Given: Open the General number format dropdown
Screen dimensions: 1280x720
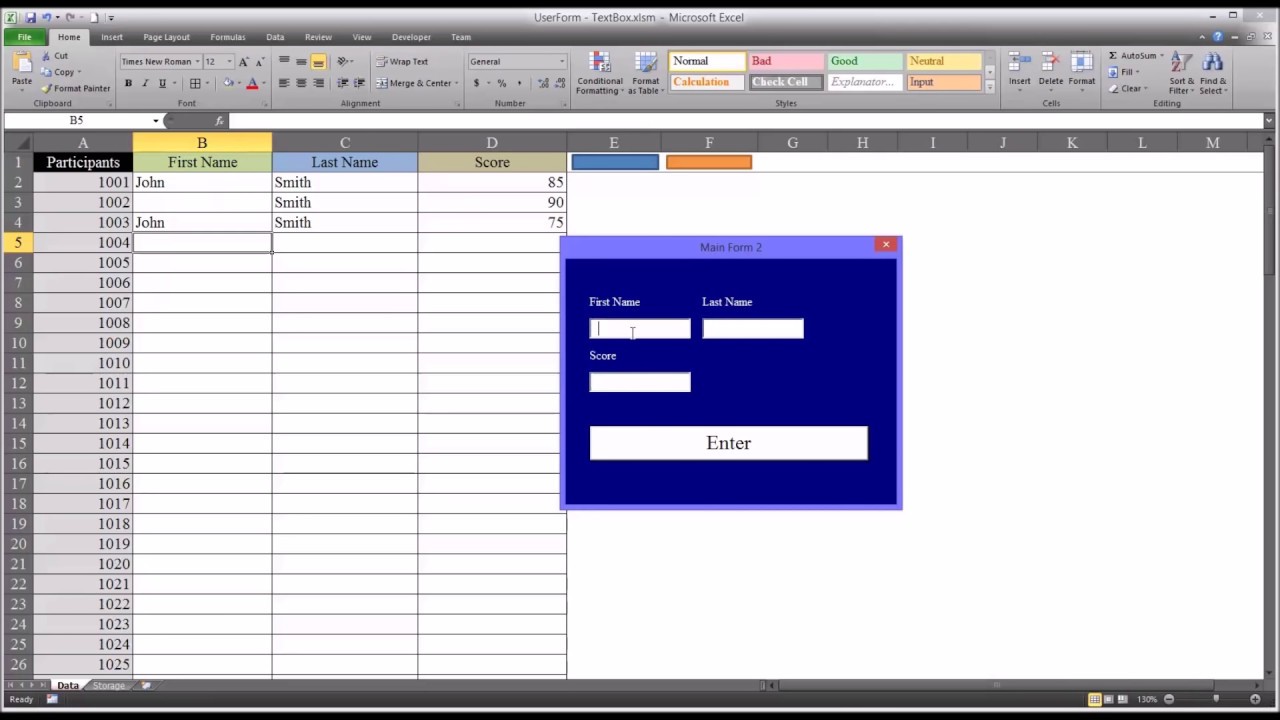Looking at the screenshot, I should [561, 62].
